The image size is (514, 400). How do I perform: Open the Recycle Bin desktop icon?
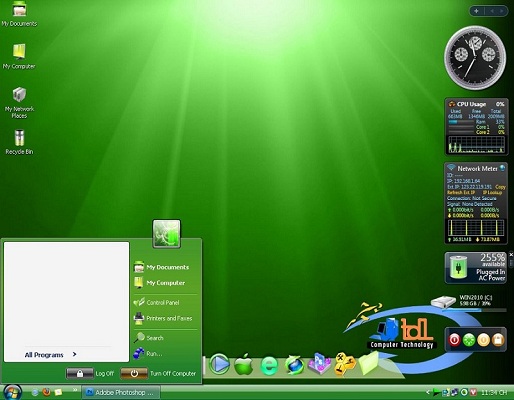click(19, 142)
